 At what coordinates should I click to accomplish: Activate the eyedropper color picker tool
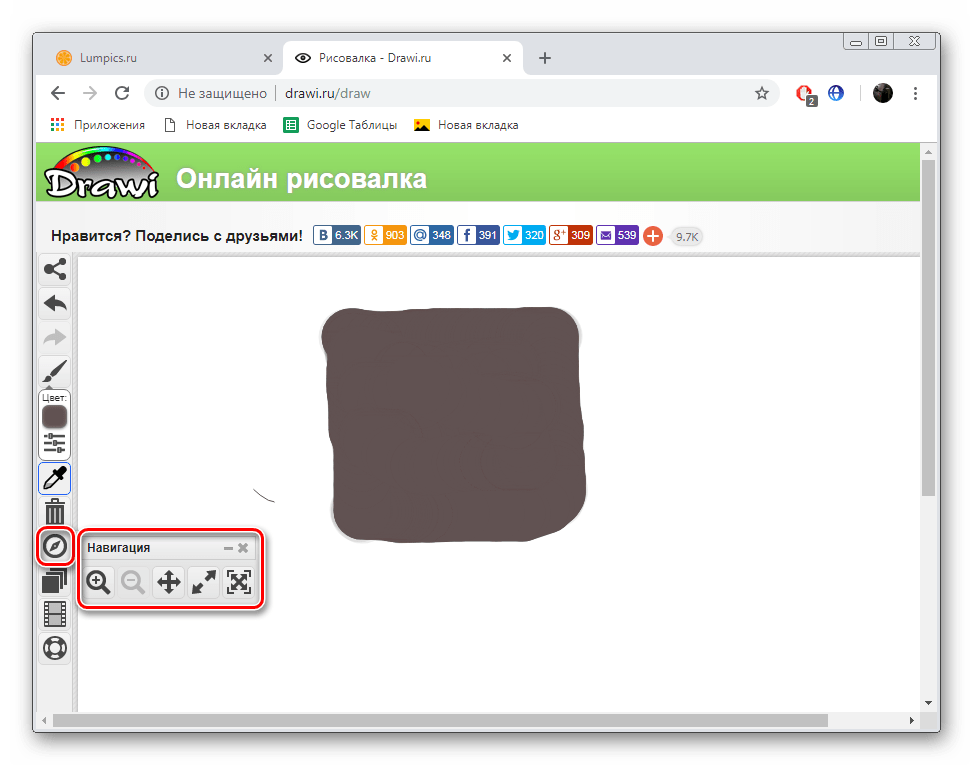[x=54, y=479]
